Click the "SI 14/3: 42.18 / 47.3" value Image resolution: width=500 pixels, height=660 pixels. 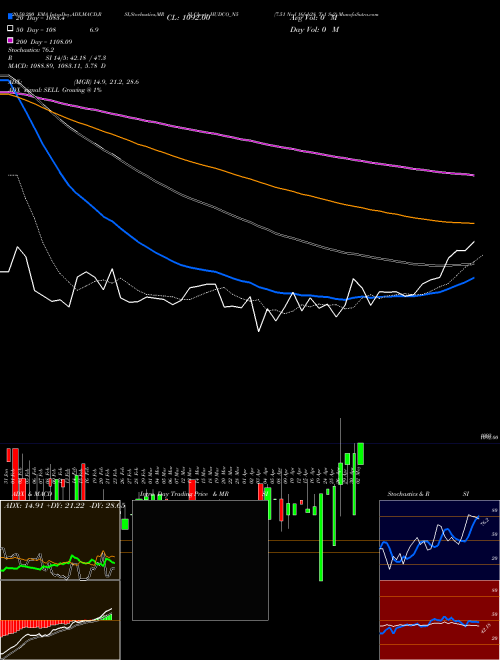76,58
